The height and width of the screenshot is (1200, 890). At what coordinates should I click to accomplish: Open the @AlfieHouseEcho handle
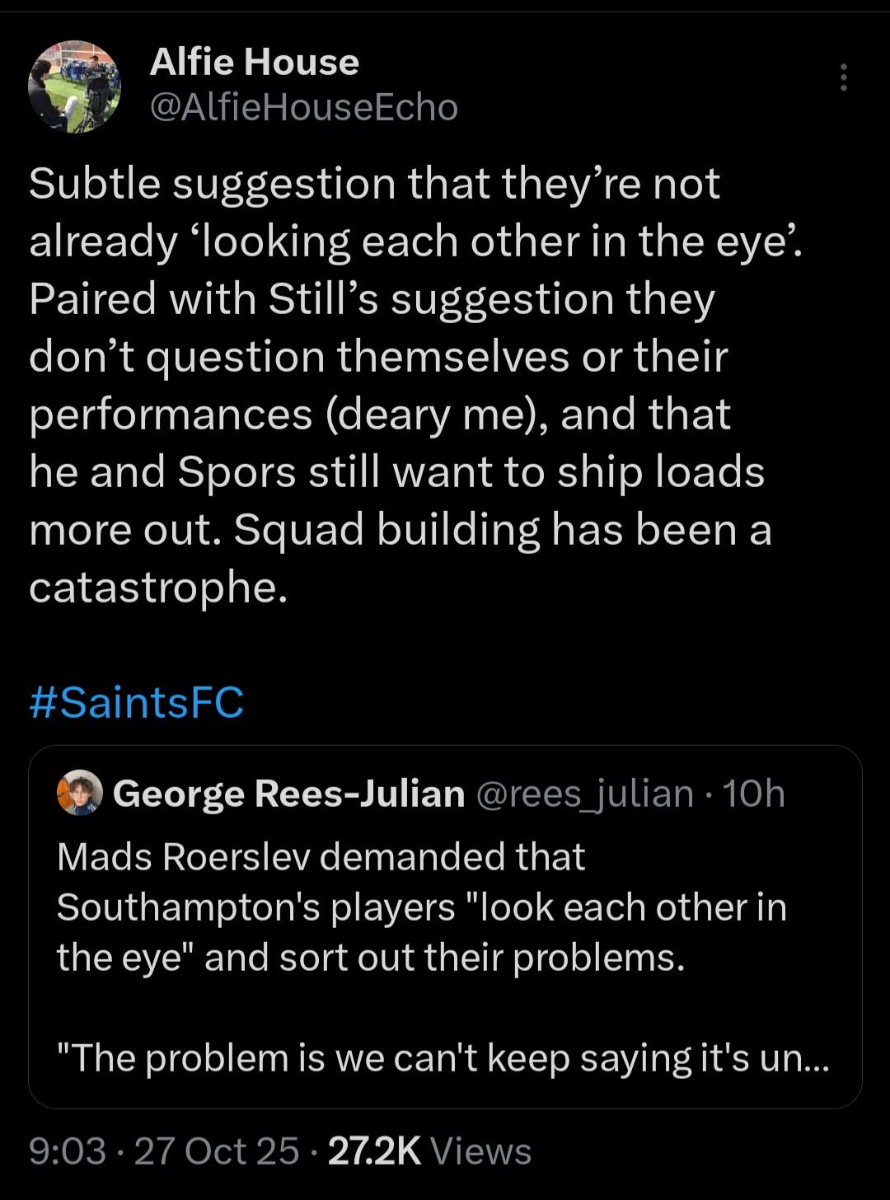[x=303, y=108]
